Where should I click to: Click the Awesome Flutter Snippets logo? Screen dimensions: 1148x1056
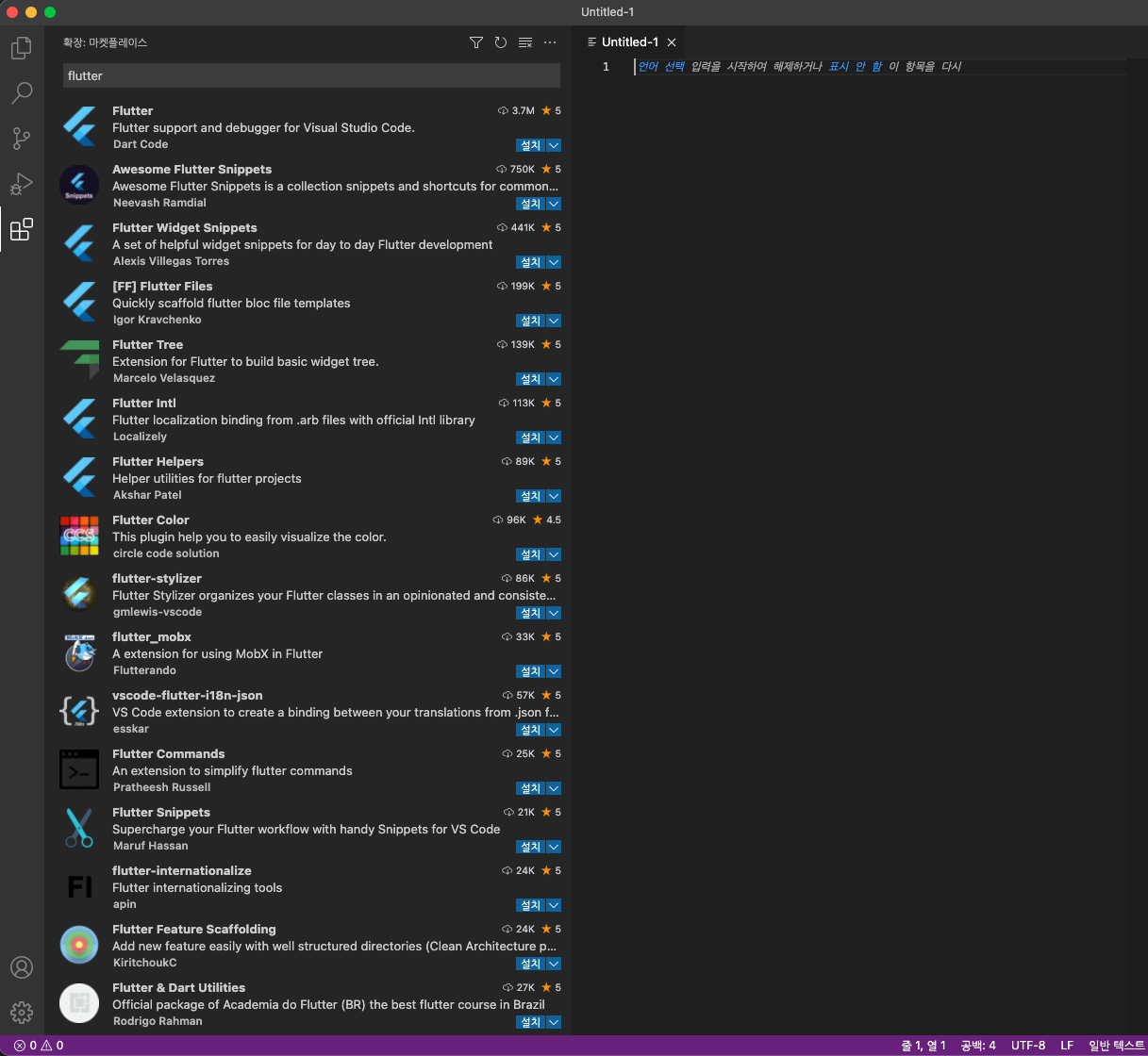coord(79,185)
